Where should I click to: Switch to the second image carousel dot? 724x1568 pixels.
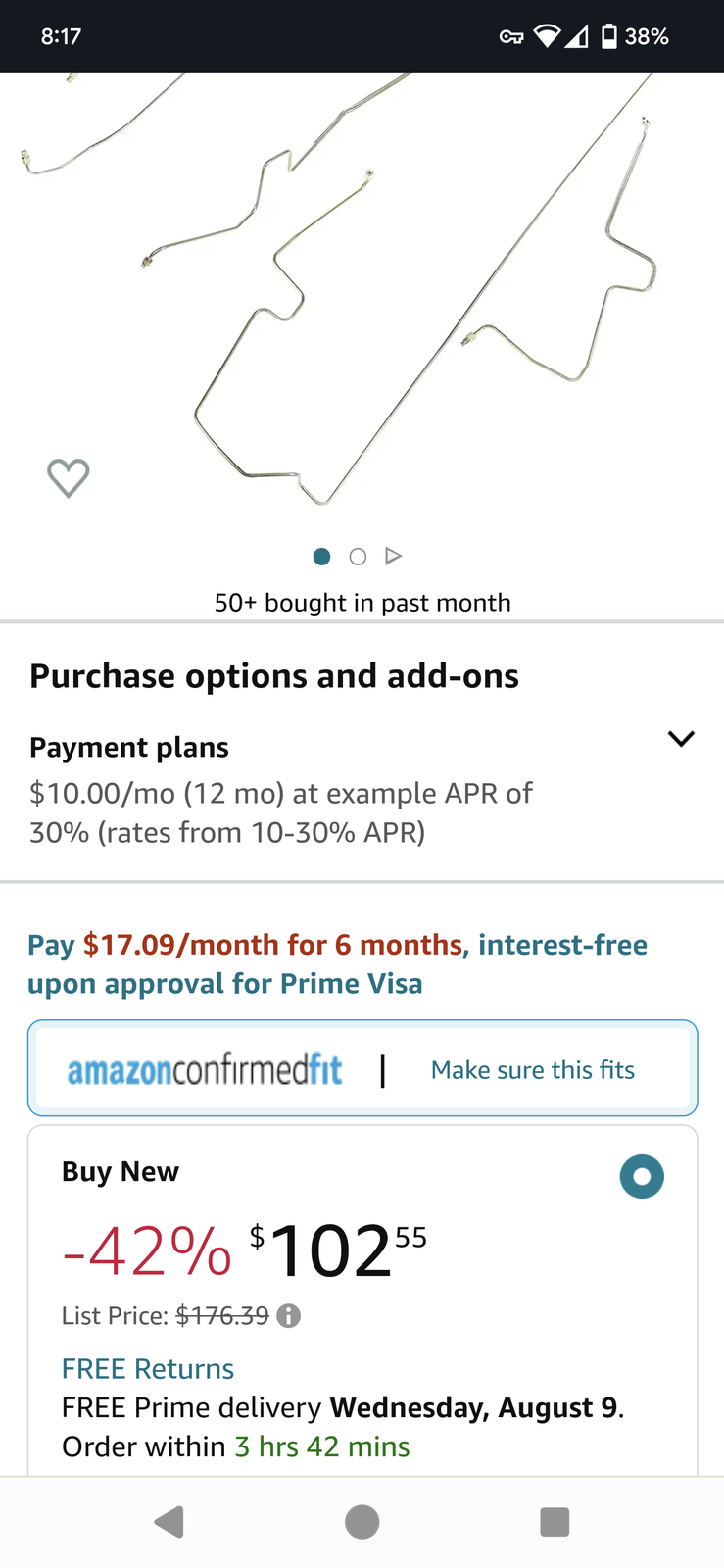click(x=358, y=557)
